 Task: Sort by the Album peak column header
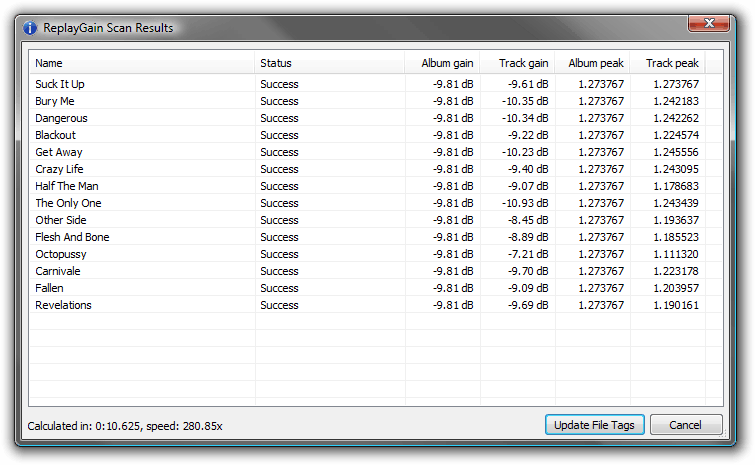click(592, 63)
